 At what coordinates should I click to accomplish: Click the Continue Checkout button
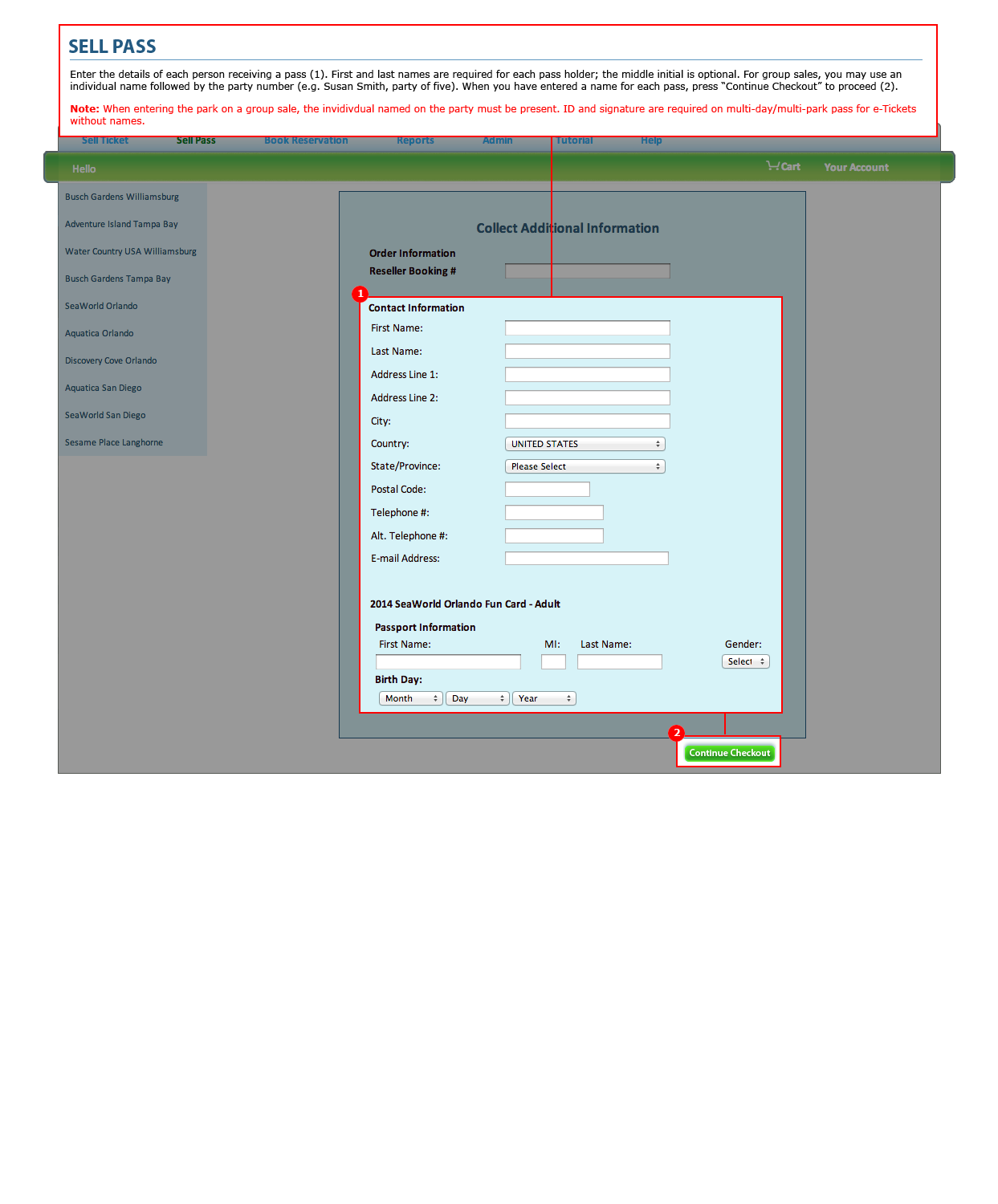click(729, 753)
